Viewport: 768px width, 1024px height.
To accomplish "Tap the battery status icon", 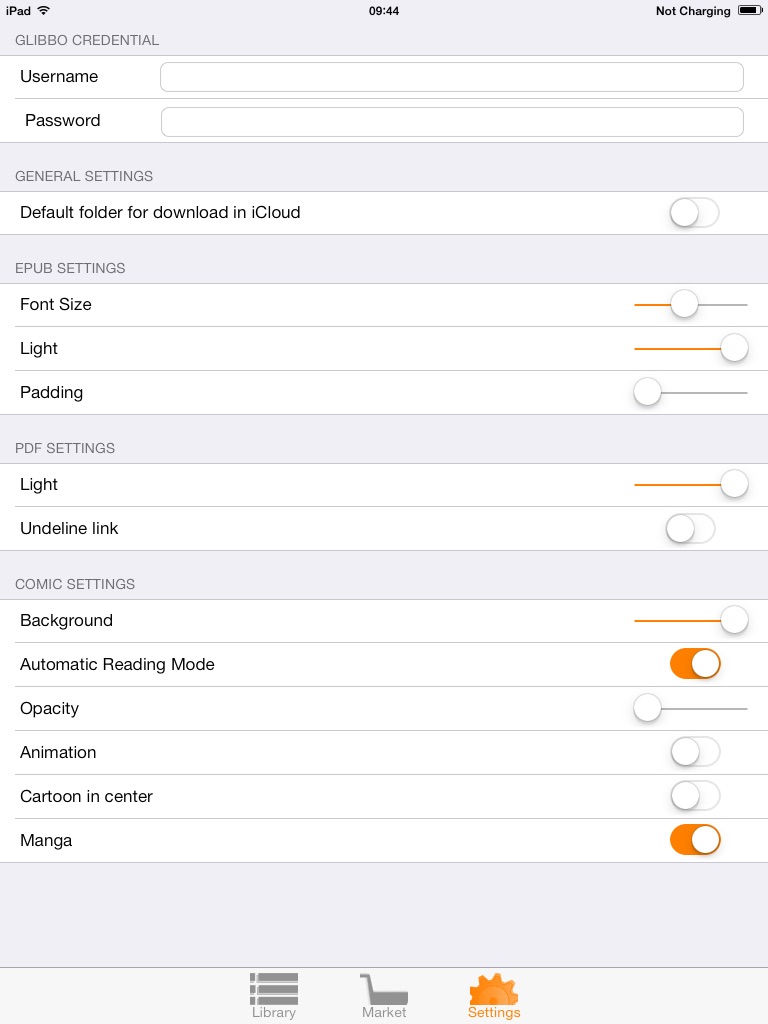I will point(750,11).
